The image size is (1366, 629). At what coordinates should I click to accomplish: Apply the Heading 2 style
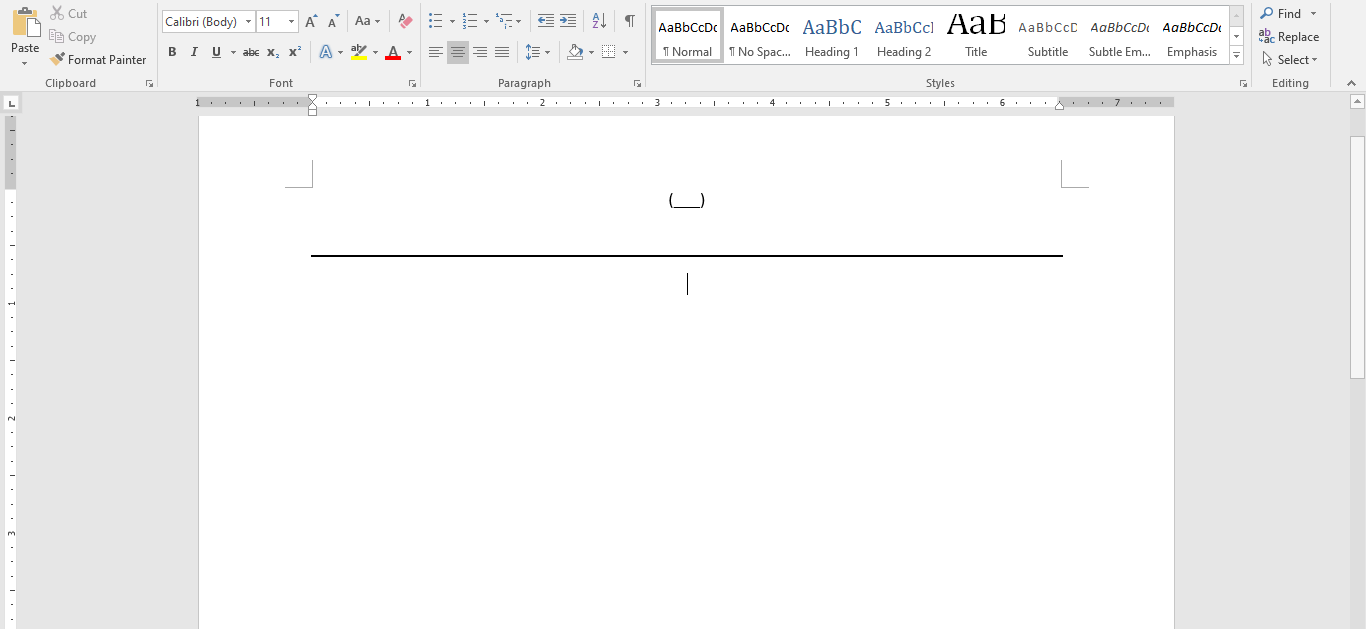tap(904, 36)
